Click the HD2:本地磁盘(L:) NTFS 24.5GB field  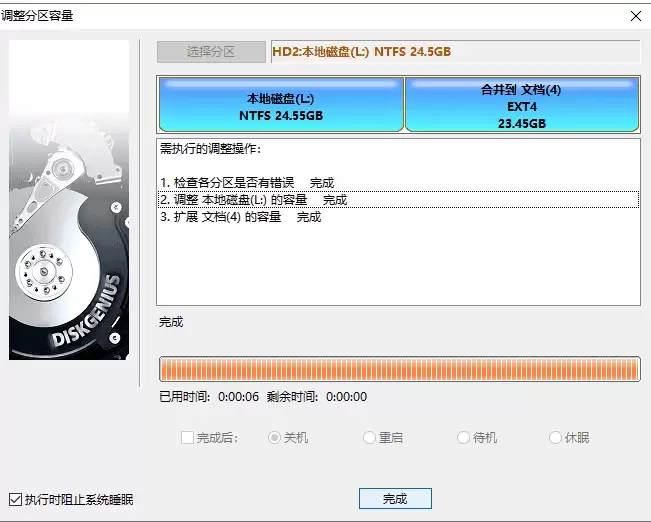pyautogui.click(x=455, y=52)
